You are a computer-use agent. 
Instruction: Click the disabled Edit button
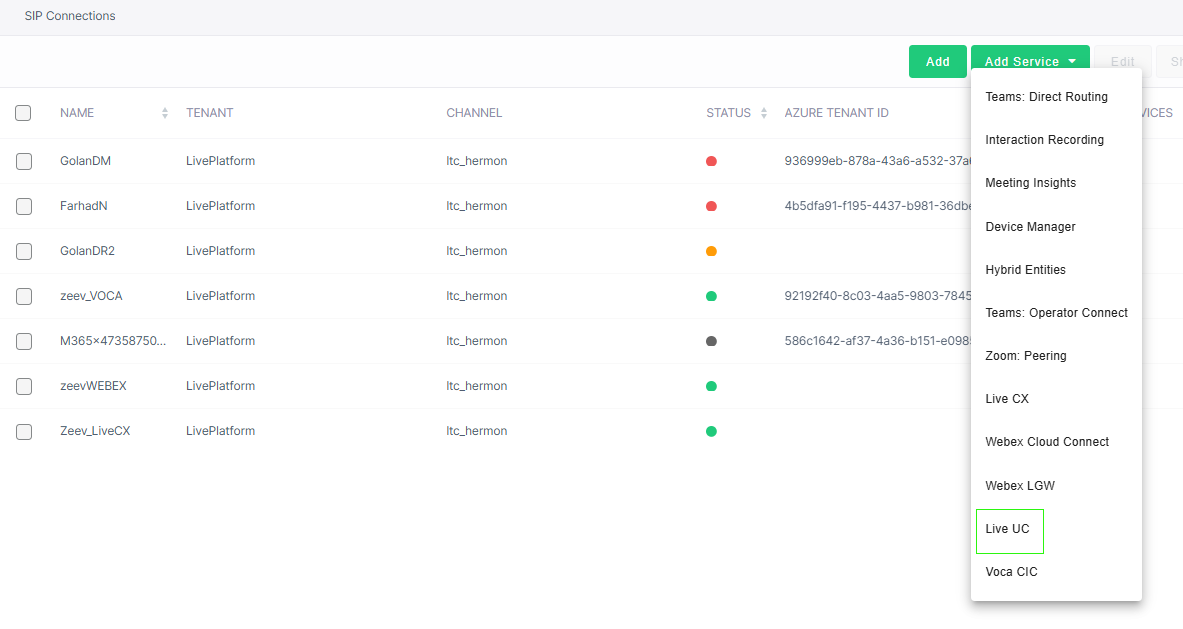point(1123,61)
